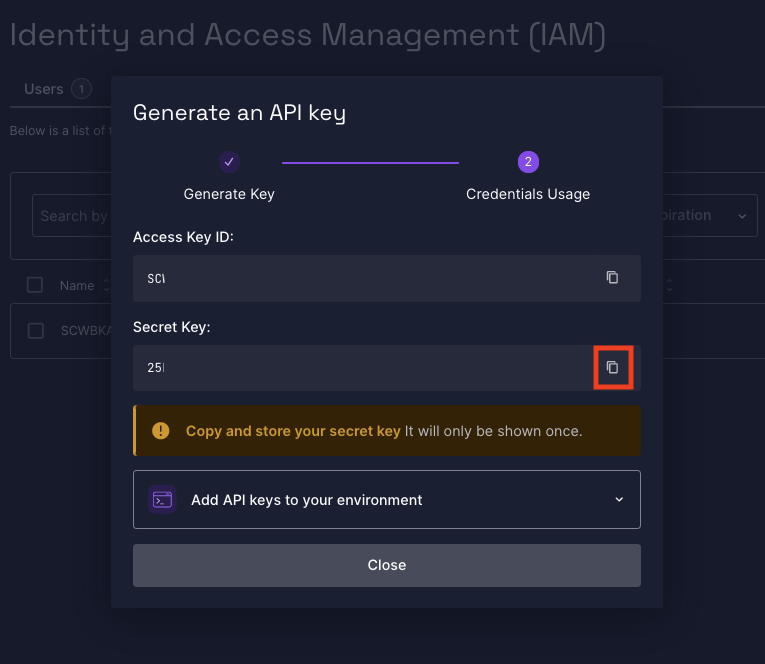This screenshot has width=765, height=664.
Task: Click the Search by input in background
Action: point(72,216)
